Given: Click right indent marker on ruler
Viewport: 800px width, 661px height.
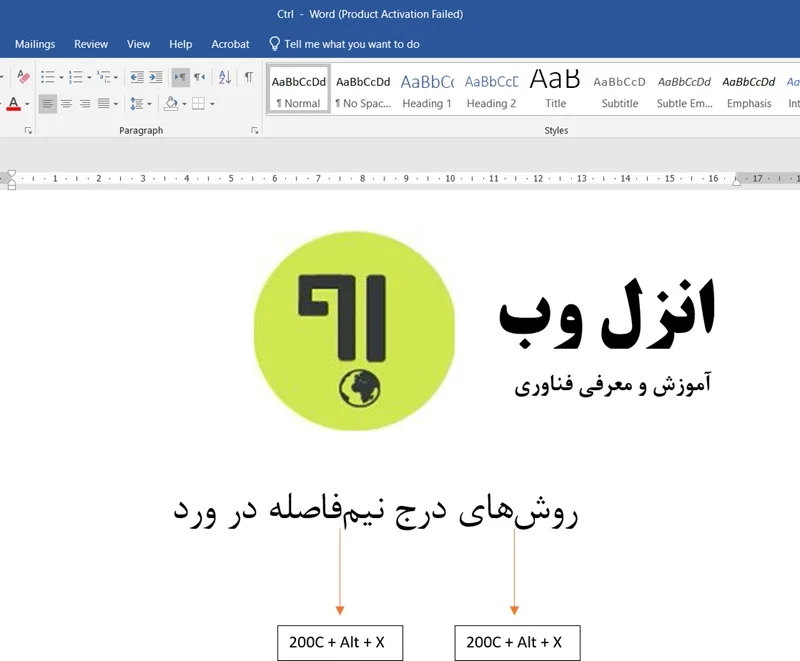Looking at the screenshot, I should point(737,181).
